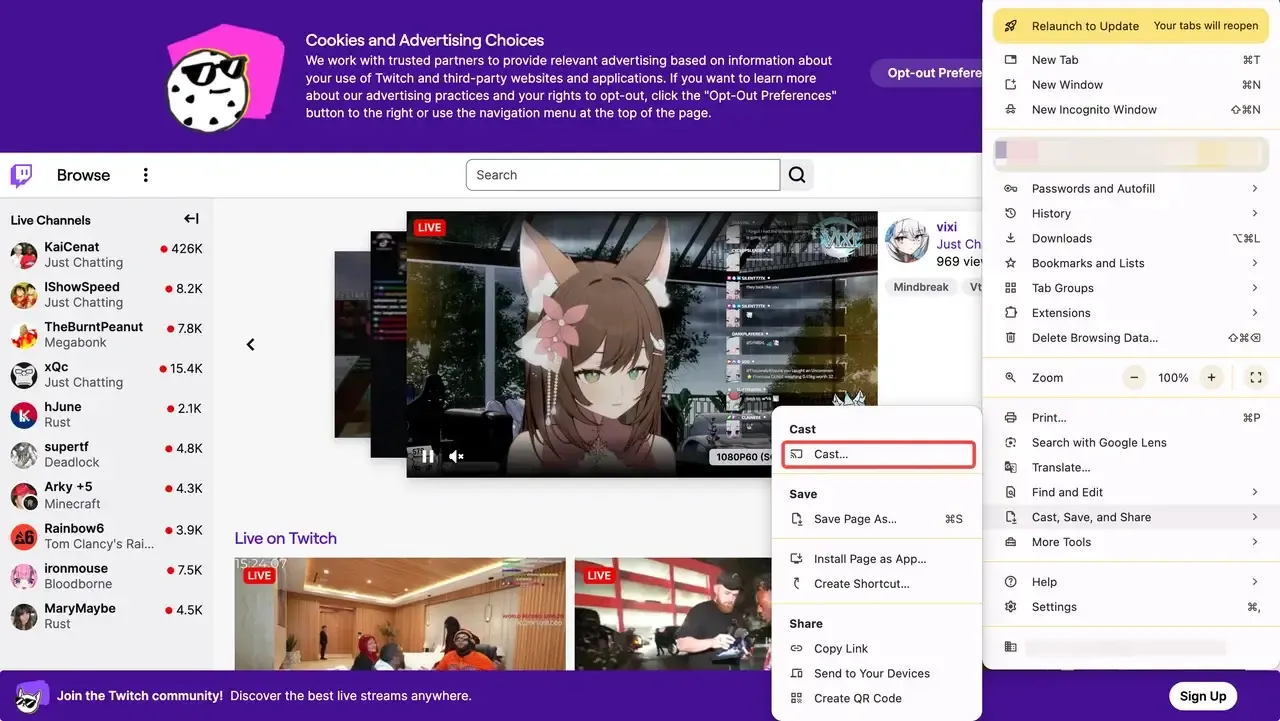Click the Settings gear icon
Image resolution: width=1280 pixels, height=721 pixels.
[x=1011, y=607]
